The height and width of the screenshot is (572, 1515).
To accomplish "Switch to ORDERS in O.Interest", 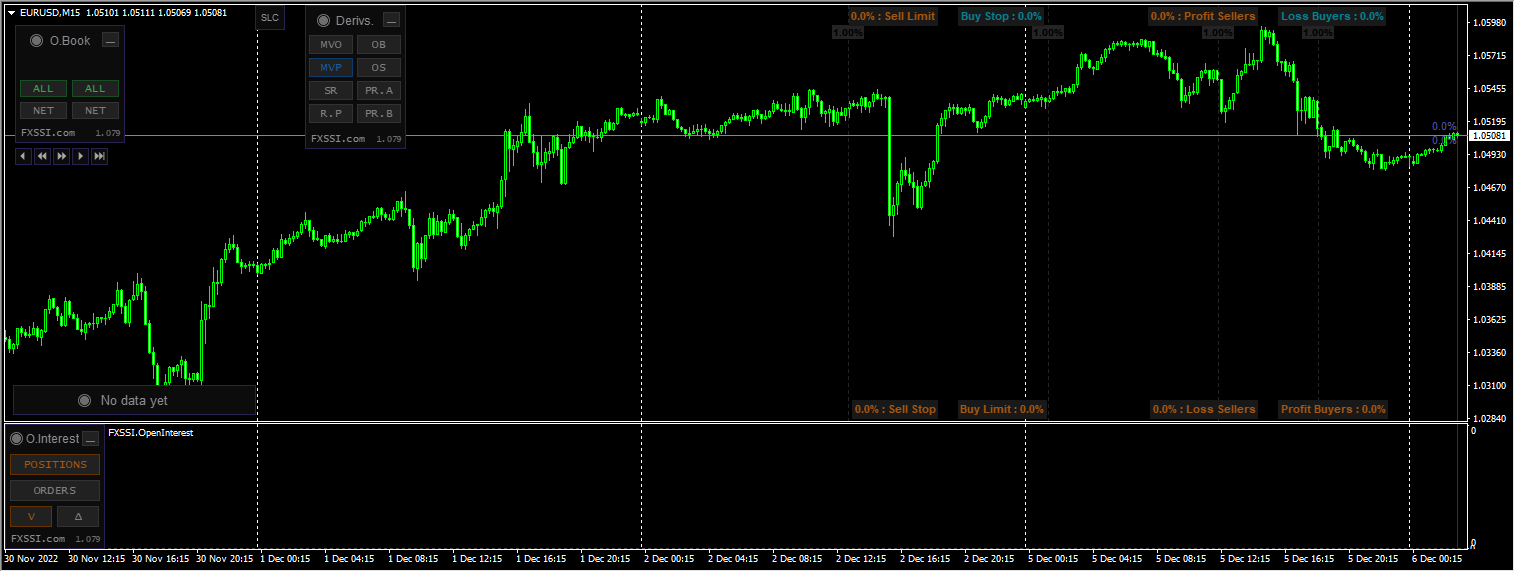I will point(55,491).
